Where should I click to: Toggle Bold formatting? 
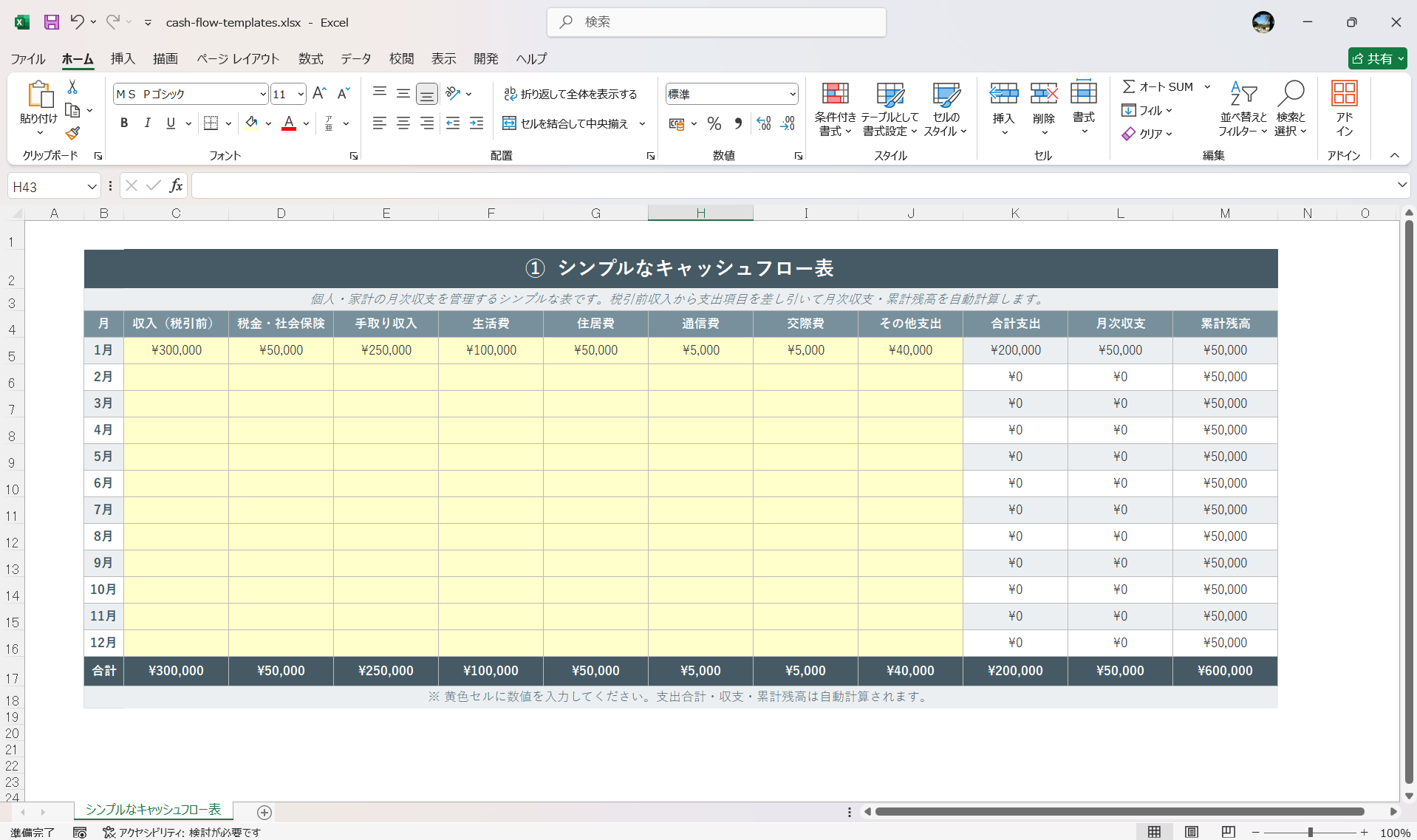click(x=124, y=123)
